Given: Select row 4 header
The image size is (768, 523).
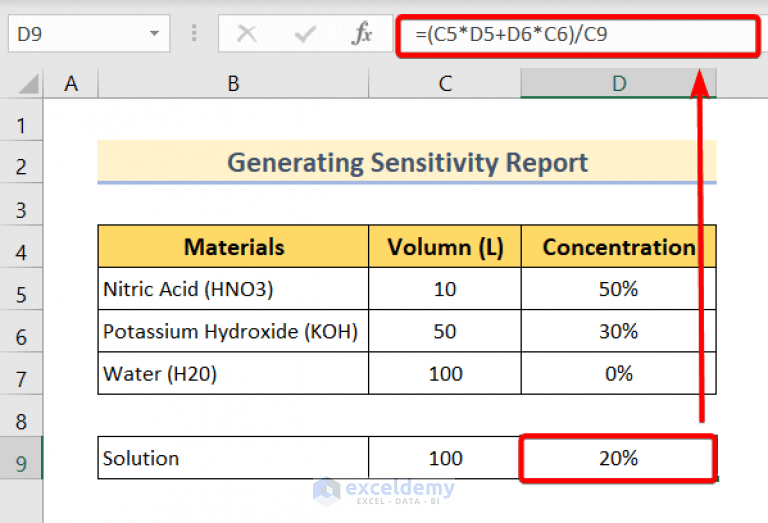Looking at the screenshot, I should [x=21, y=247].
